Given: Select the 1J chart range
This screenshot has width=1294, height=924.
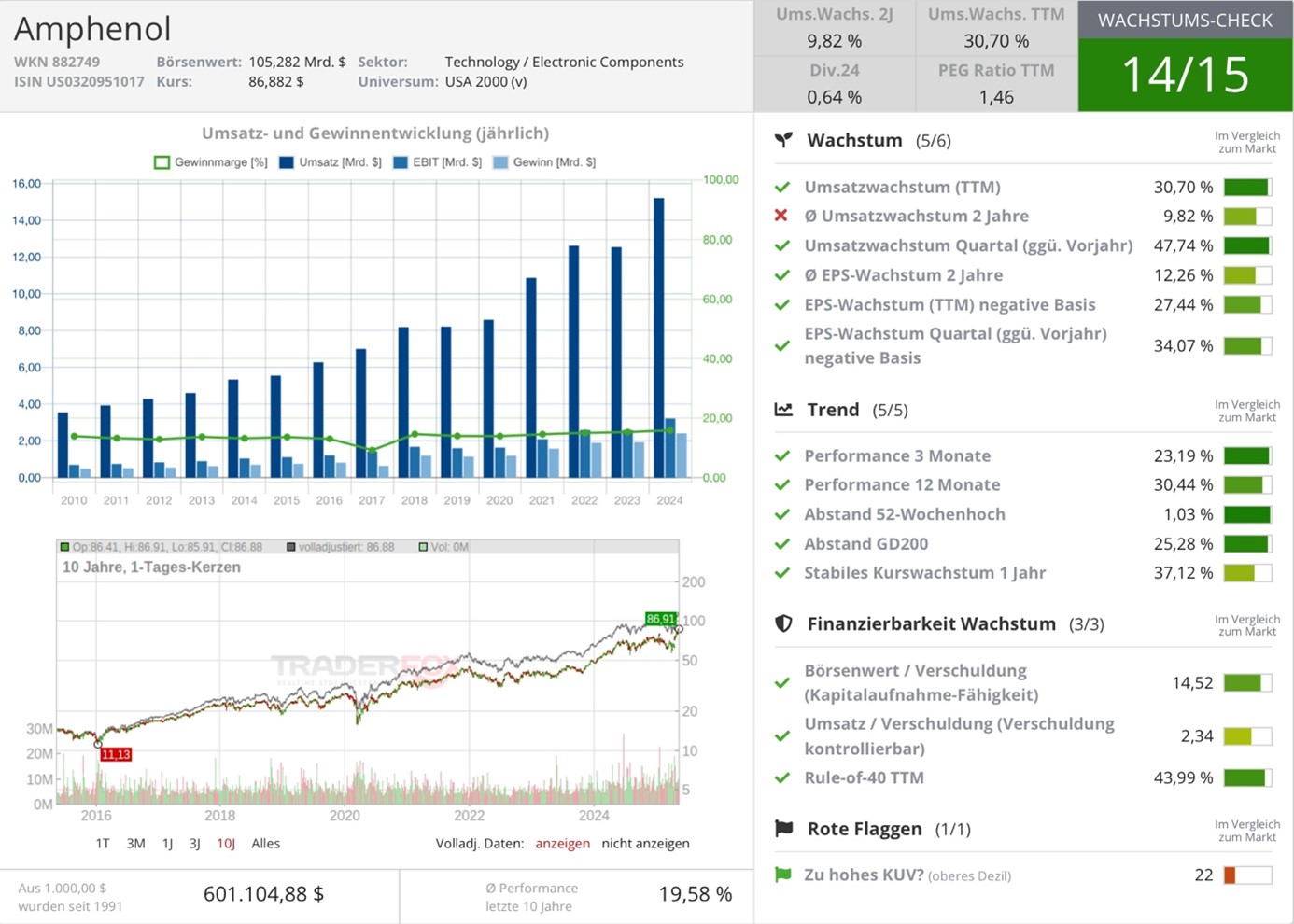Looking at the screenshot, I should click(168, 843).
